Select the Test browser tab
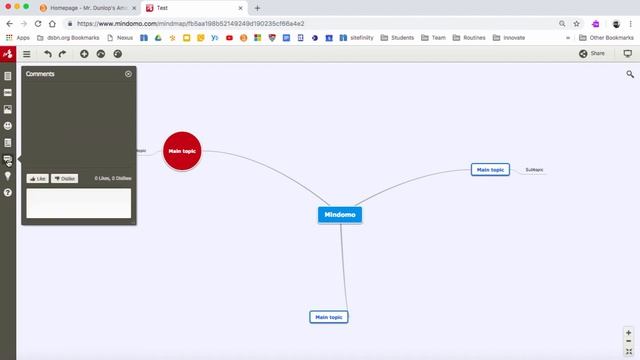Screen dimensions: 640x360 [194, 8]
